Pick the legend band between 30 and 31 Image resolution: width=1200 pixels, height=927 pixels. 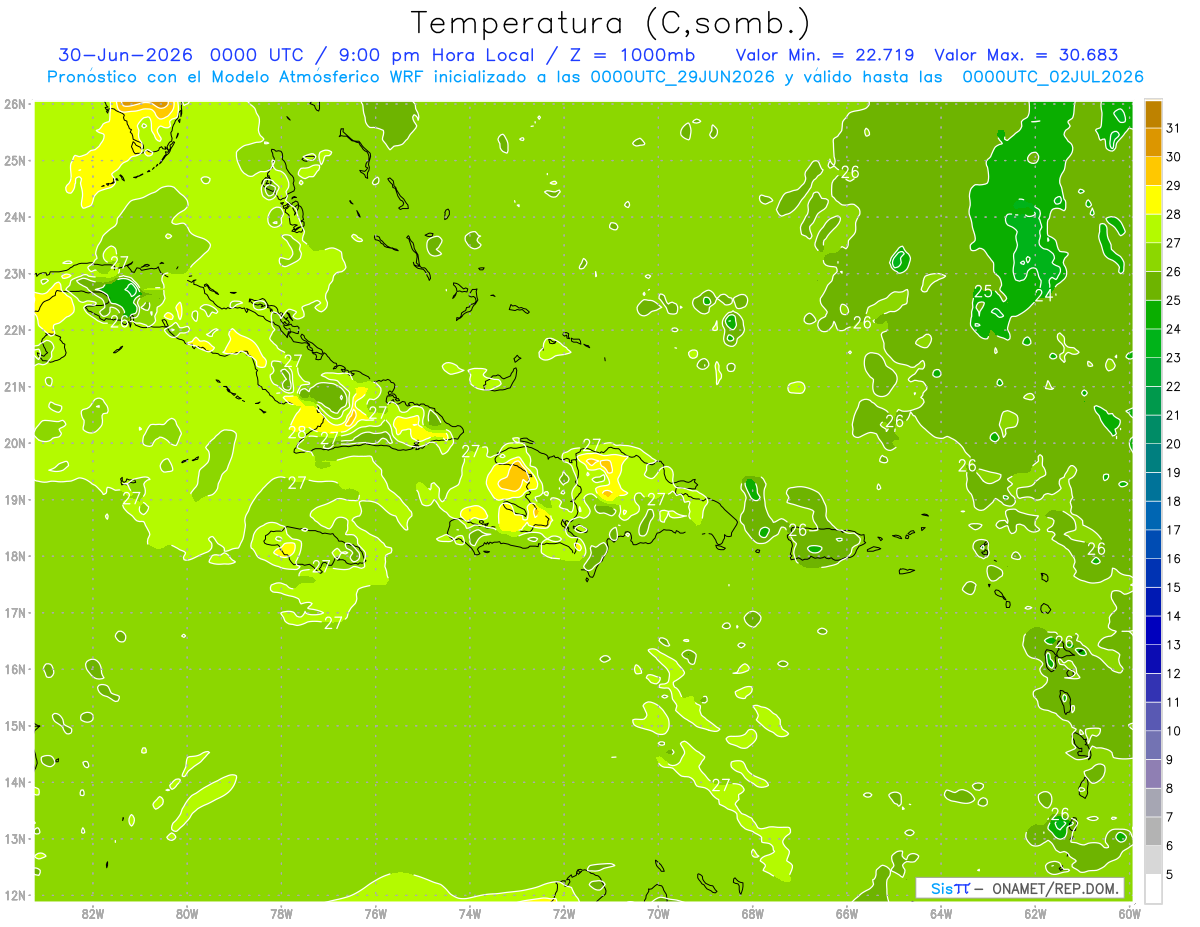click(1153, 142)
